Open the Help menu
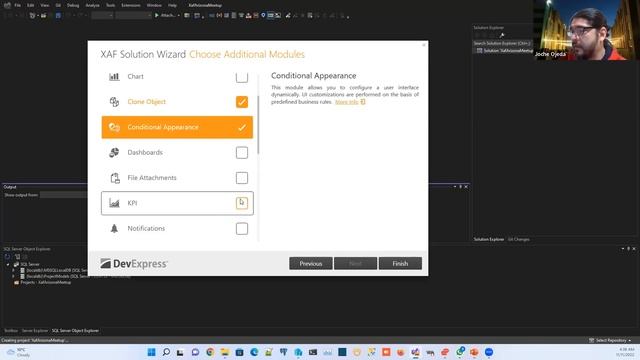Screen dimensions: 640x360 point(172,5)
